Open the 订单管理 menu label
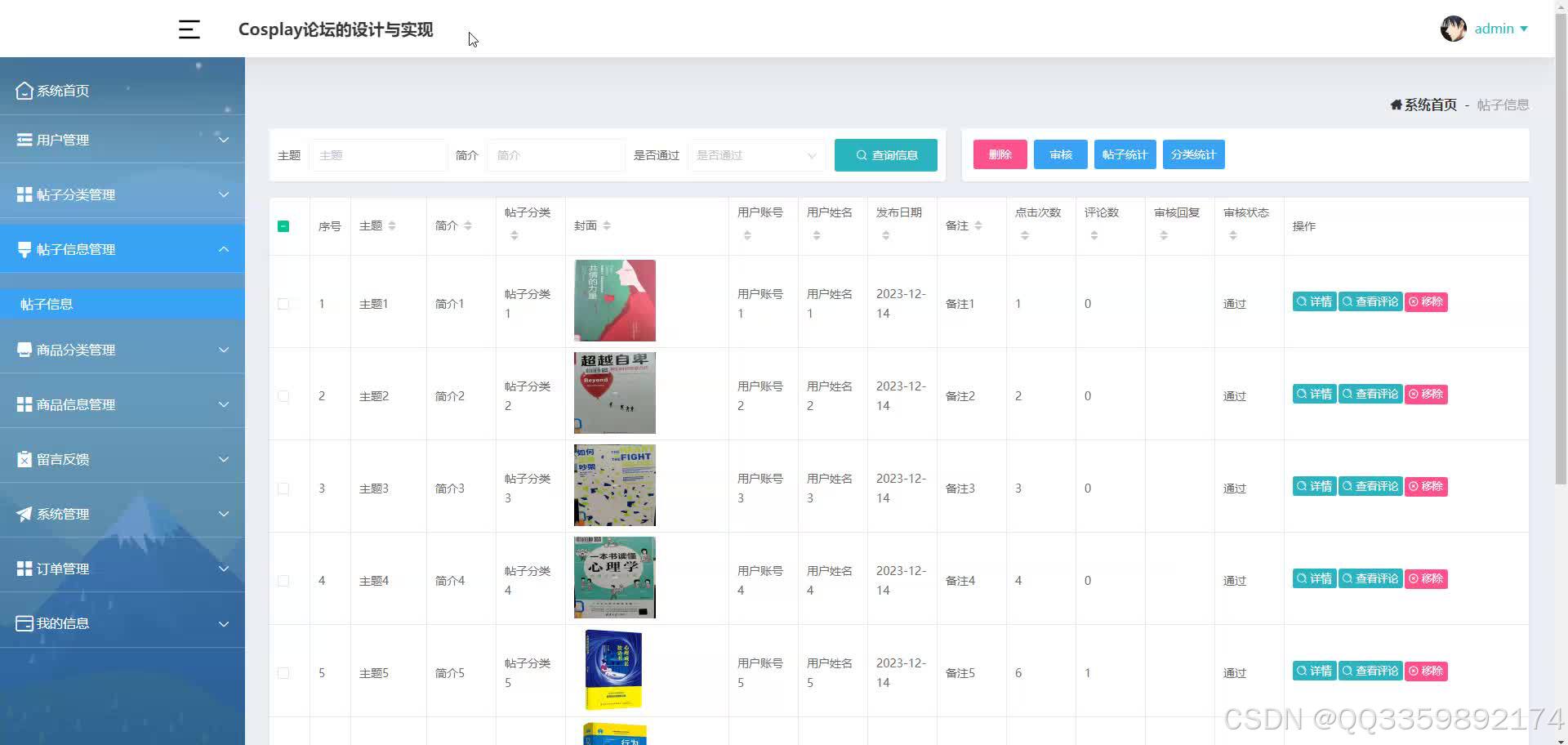Viewport: 1568px width, 745px height. 63,569
